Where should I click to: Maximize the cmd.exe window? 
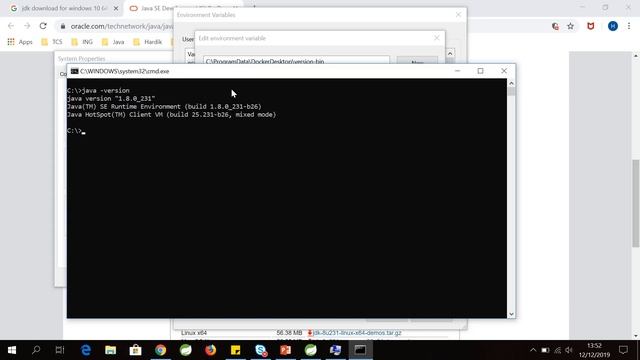(x=480, y=71)
